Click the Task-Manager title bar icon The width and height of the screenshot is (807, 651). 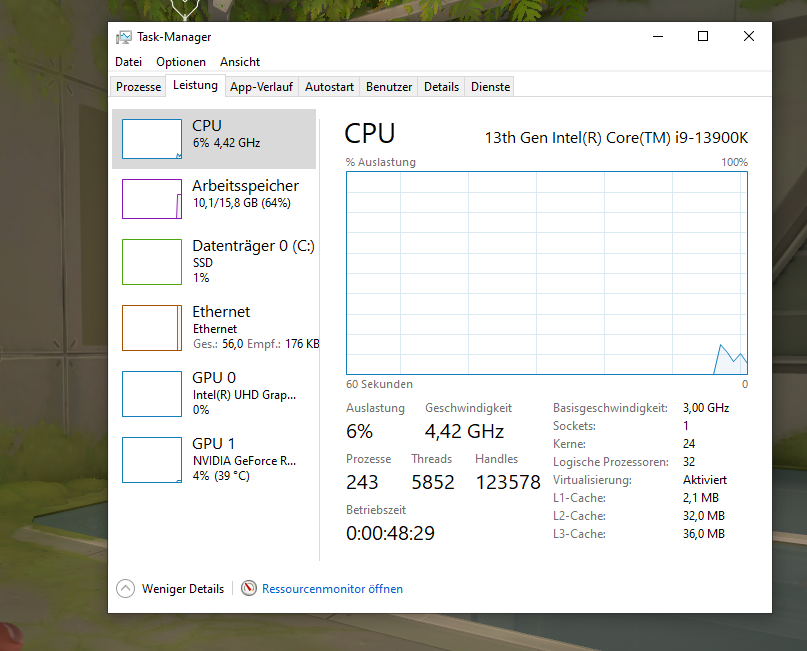pos(124,37)
